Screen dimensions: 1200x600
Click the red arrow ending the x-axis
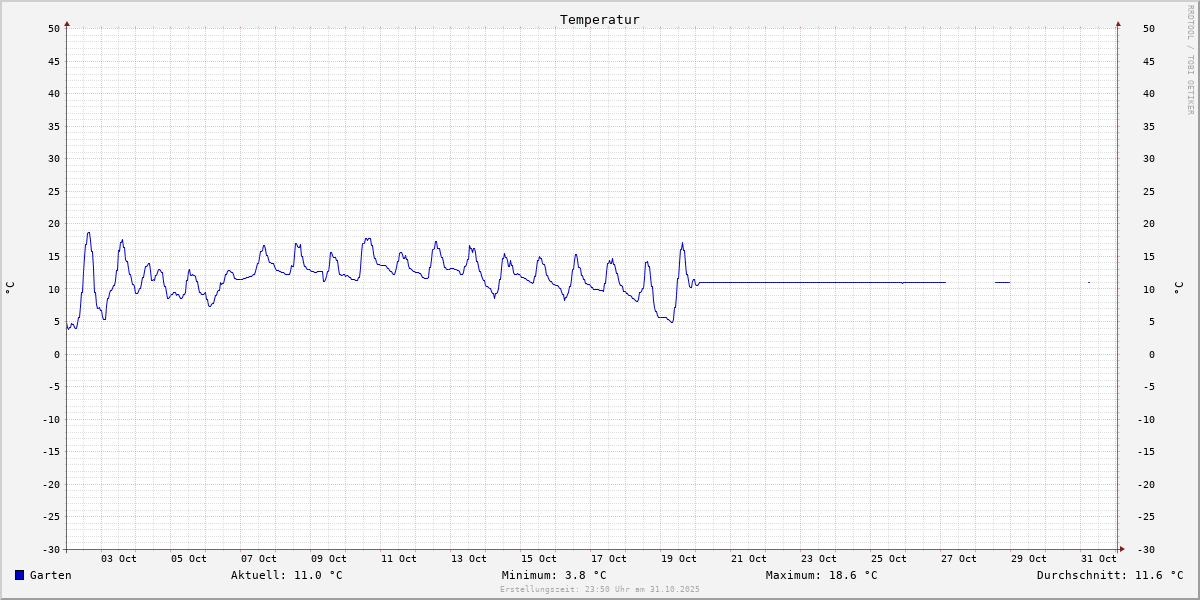[x=1122, y=549]
